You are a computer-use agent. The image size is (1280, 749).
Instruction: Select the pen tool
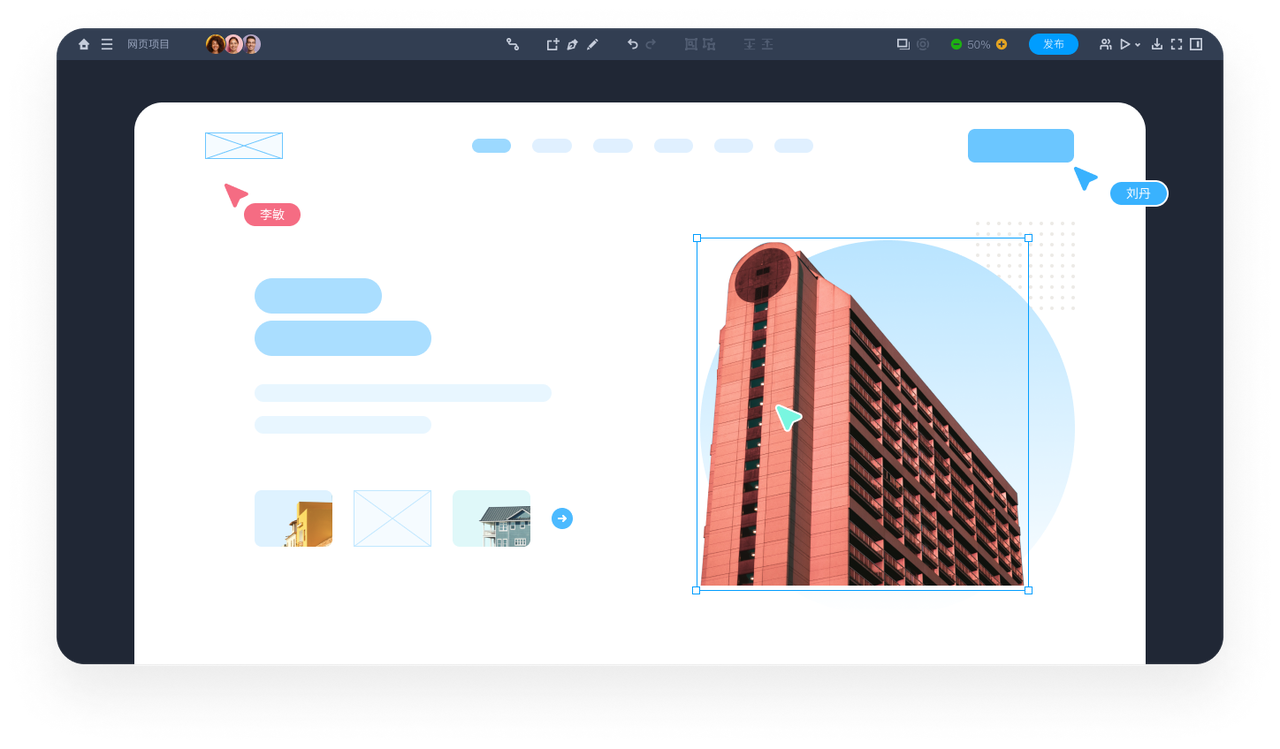tap(572, 45)
